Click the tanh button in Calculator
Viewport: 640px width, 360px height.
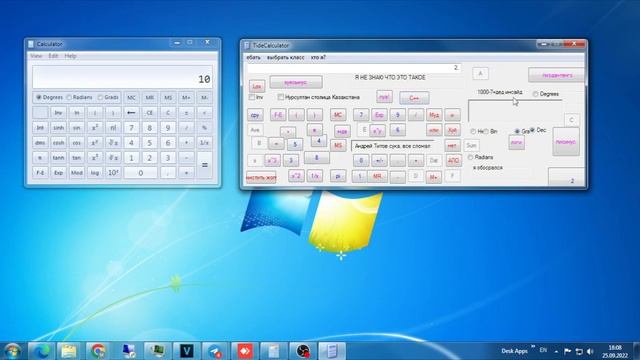(58, 158)
